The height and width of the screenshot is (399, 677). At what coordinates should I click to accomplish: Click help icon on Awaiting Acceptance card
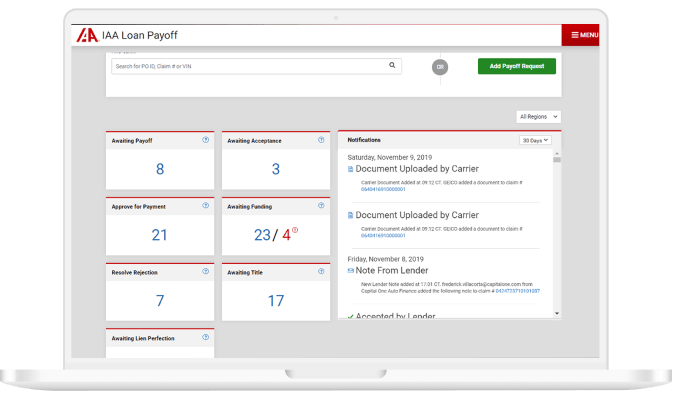click(321, 140)
